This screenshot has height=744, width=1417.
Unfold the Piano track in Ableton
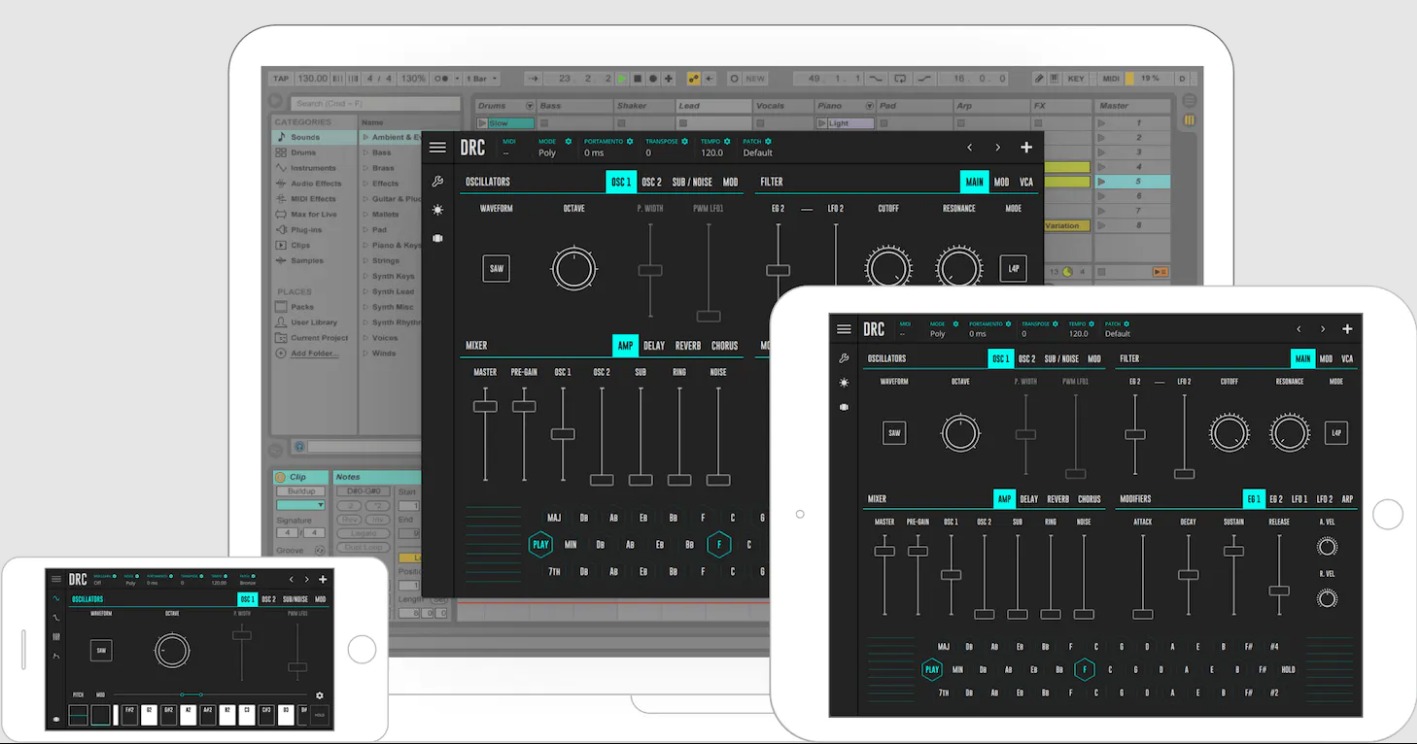click(x=869, y=106)
